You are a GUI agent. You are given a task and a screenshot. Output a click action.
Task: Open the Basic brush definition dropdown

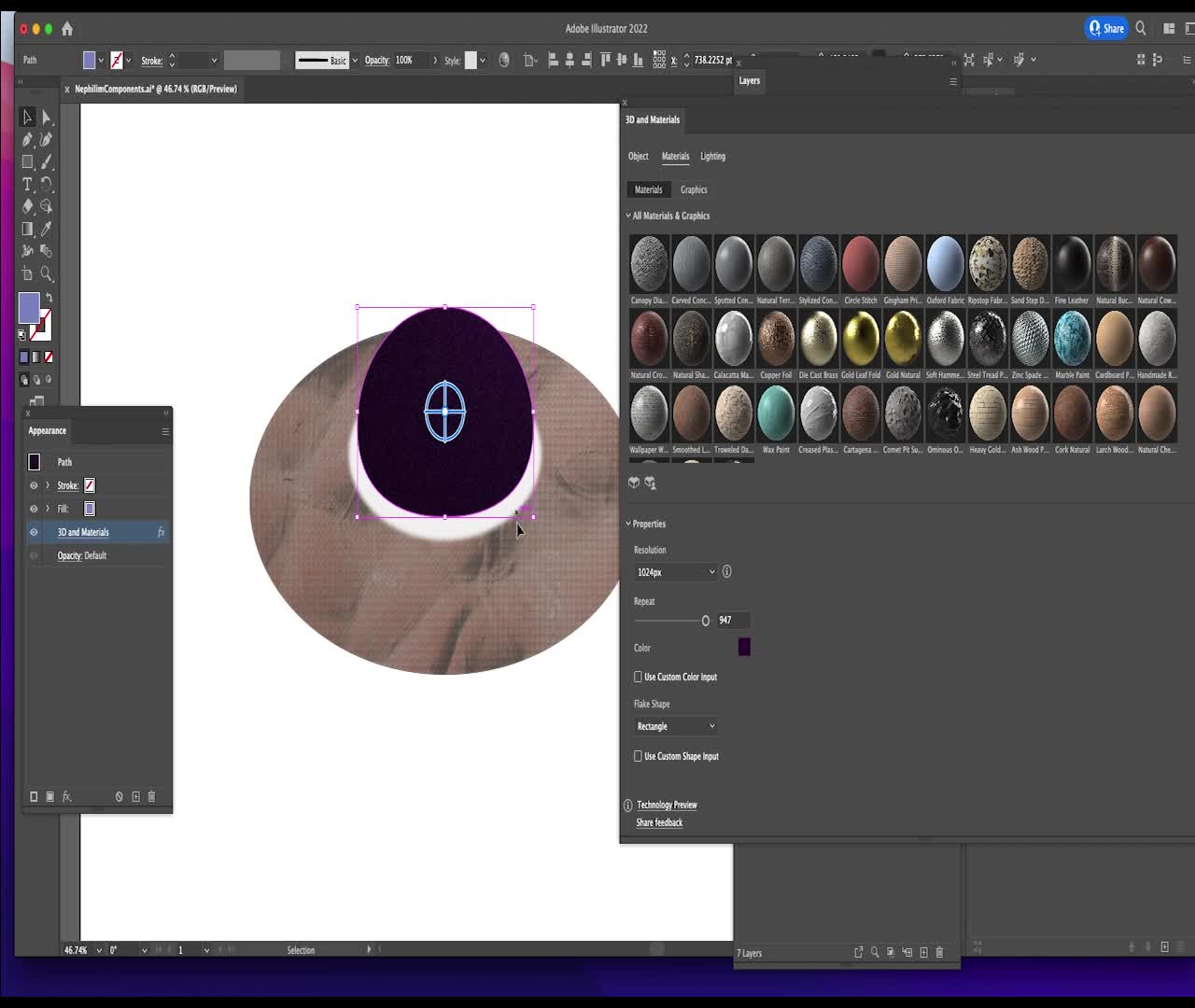355,61
